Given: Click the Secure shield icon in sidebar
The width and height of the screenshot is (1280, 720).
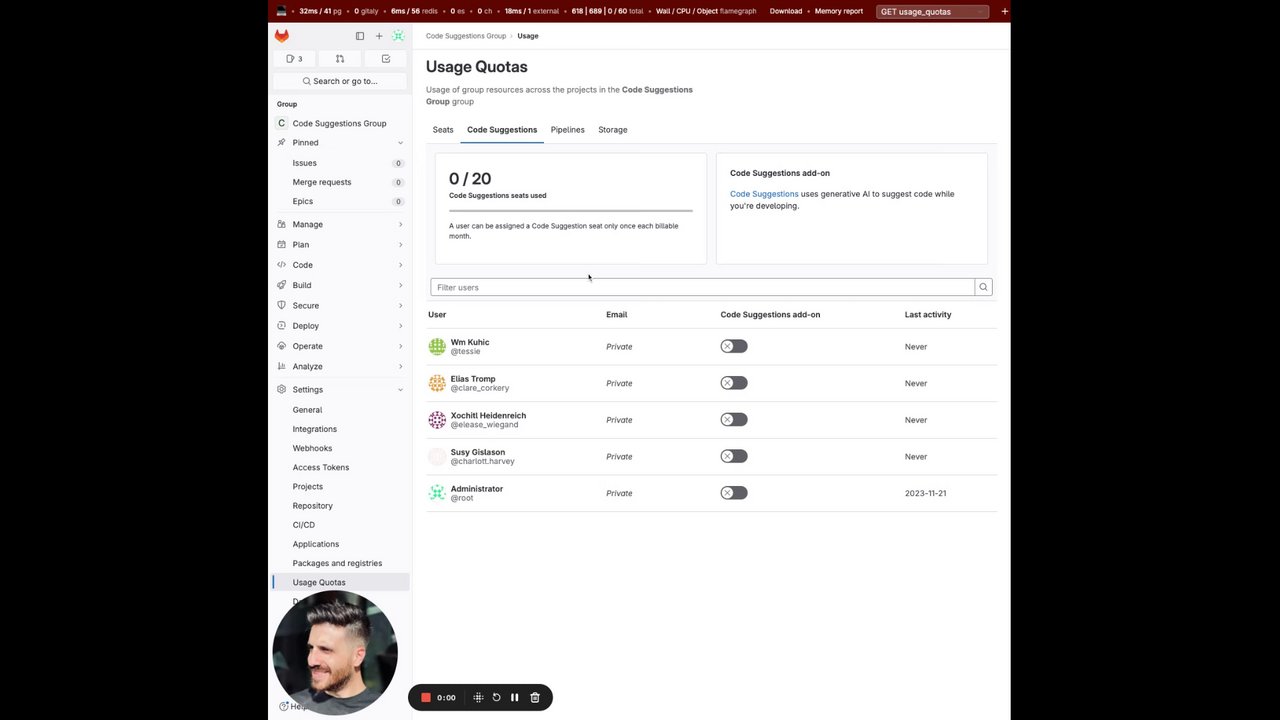Looking at the screenshot, I should click(x=282, y=305).
